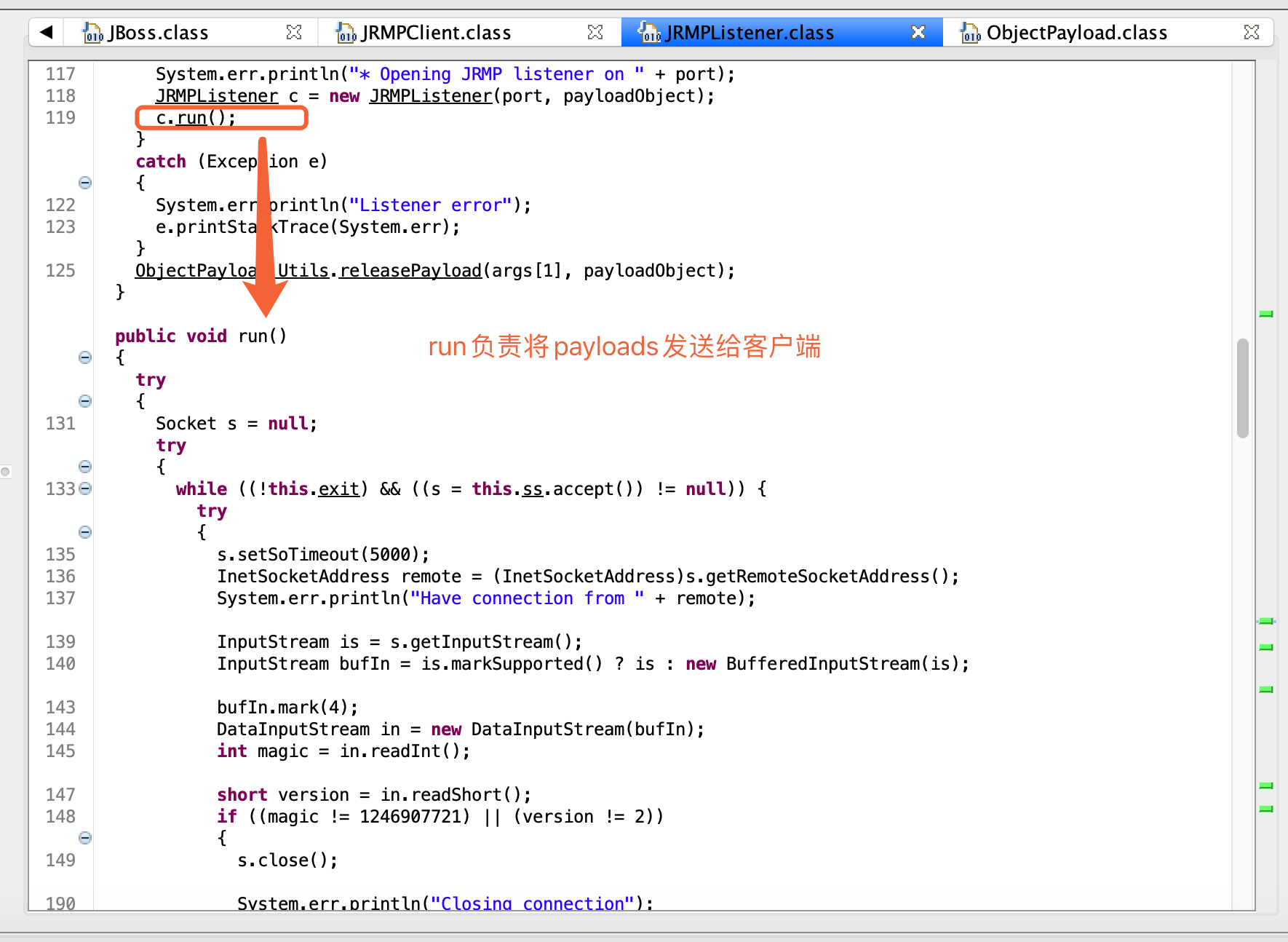Collapse the run() method body
The height and width of the screenshot is (942, 1288).
(x=85, y=357)
